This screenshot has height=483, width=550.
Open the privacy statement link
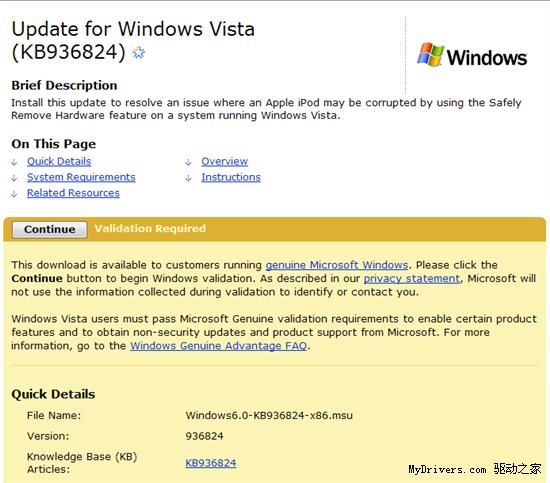pos(411,279)
